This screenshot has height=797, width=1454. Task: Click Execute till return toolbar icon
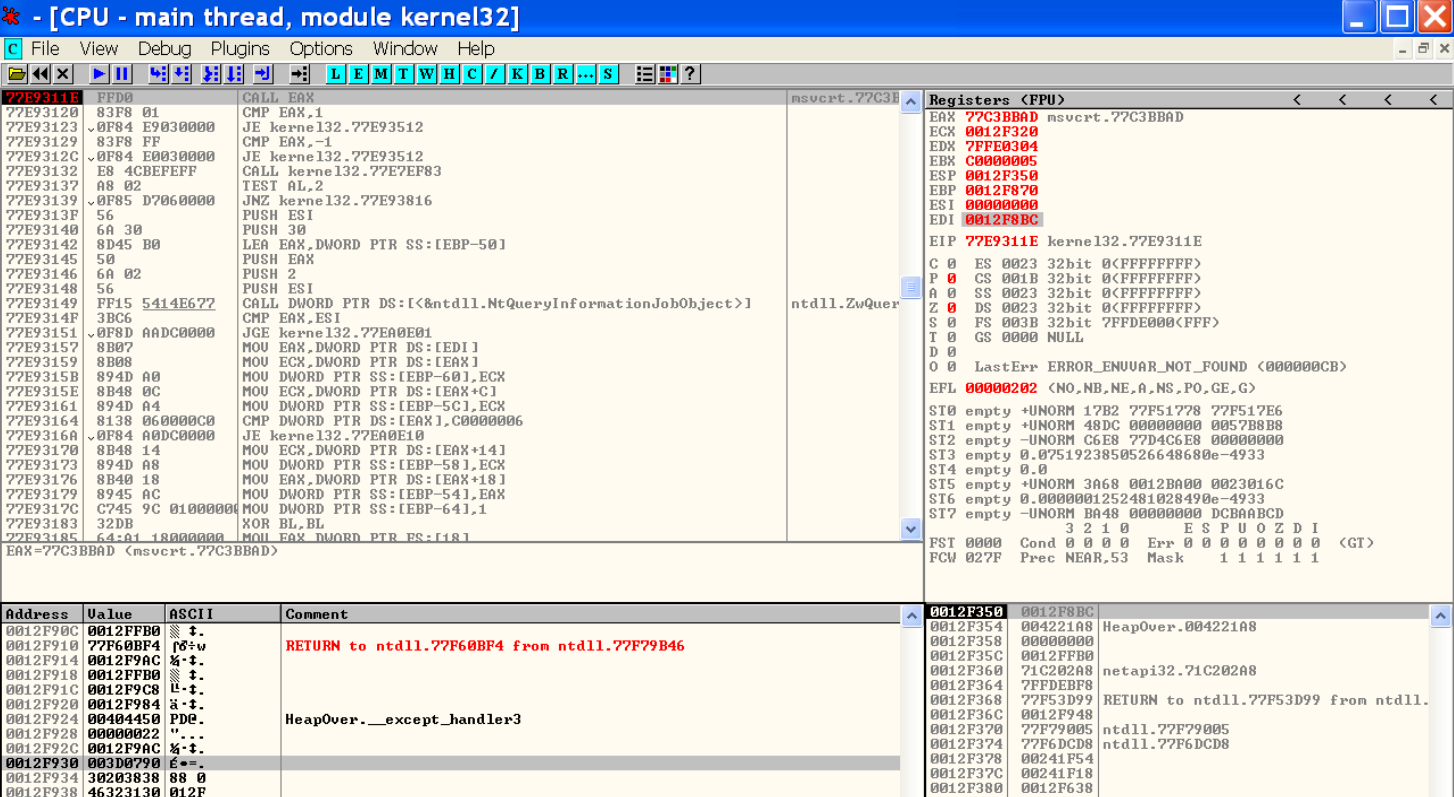(263, 74)
